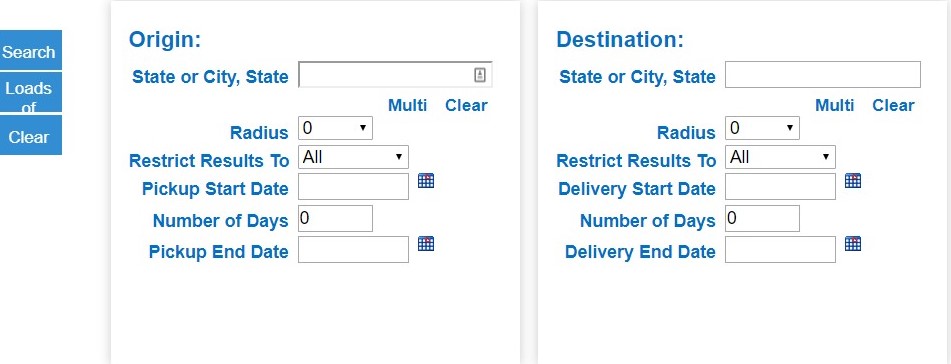Click autofill icon in Origin state field

[480, 75]
